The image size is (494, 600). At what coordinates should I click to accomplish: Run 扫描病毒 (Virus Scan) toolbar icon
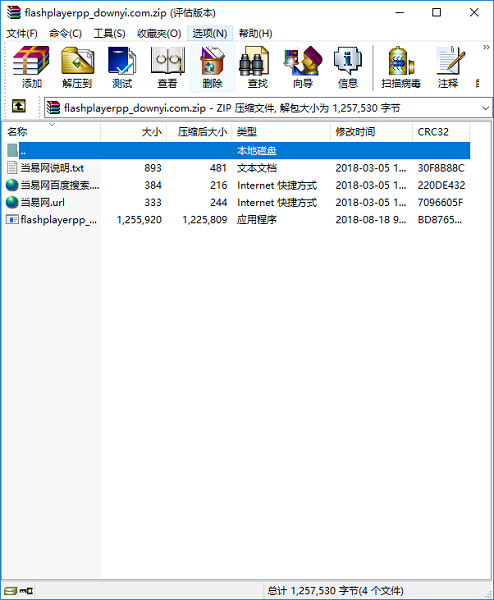(x=401, y=67)
